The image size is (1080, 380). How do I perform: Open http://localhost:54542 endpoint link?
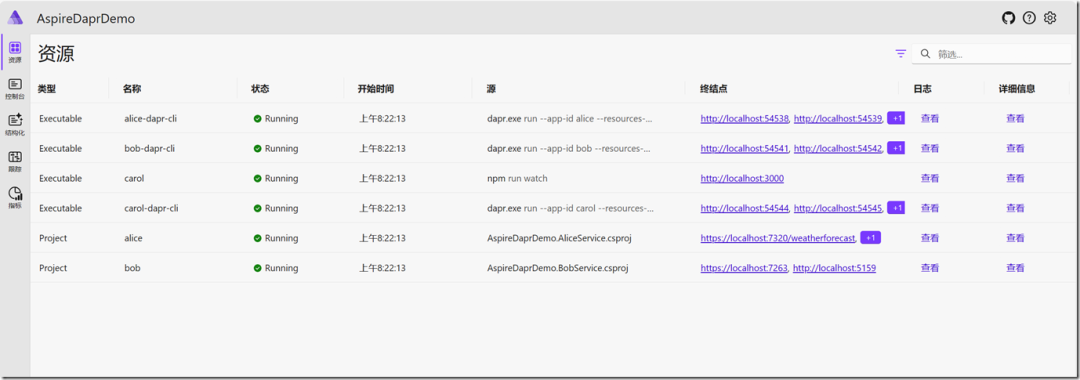[838, 148]
